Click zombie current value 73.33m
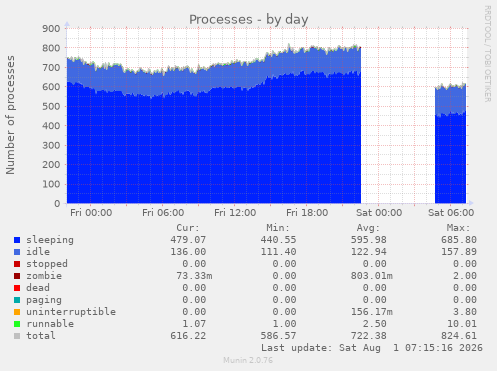This screenshot has width=497, height=371. point(194,276)
